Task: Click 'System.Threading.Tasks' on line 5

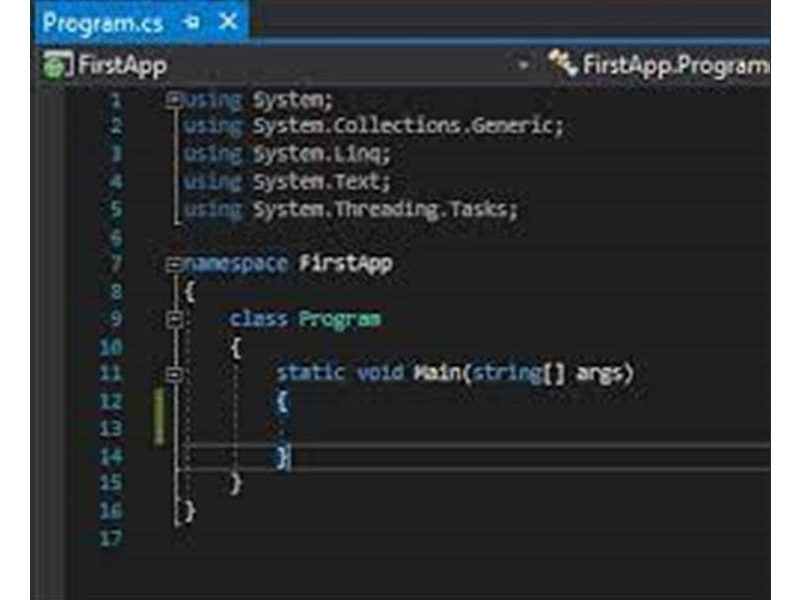Action: click(381, 209)
